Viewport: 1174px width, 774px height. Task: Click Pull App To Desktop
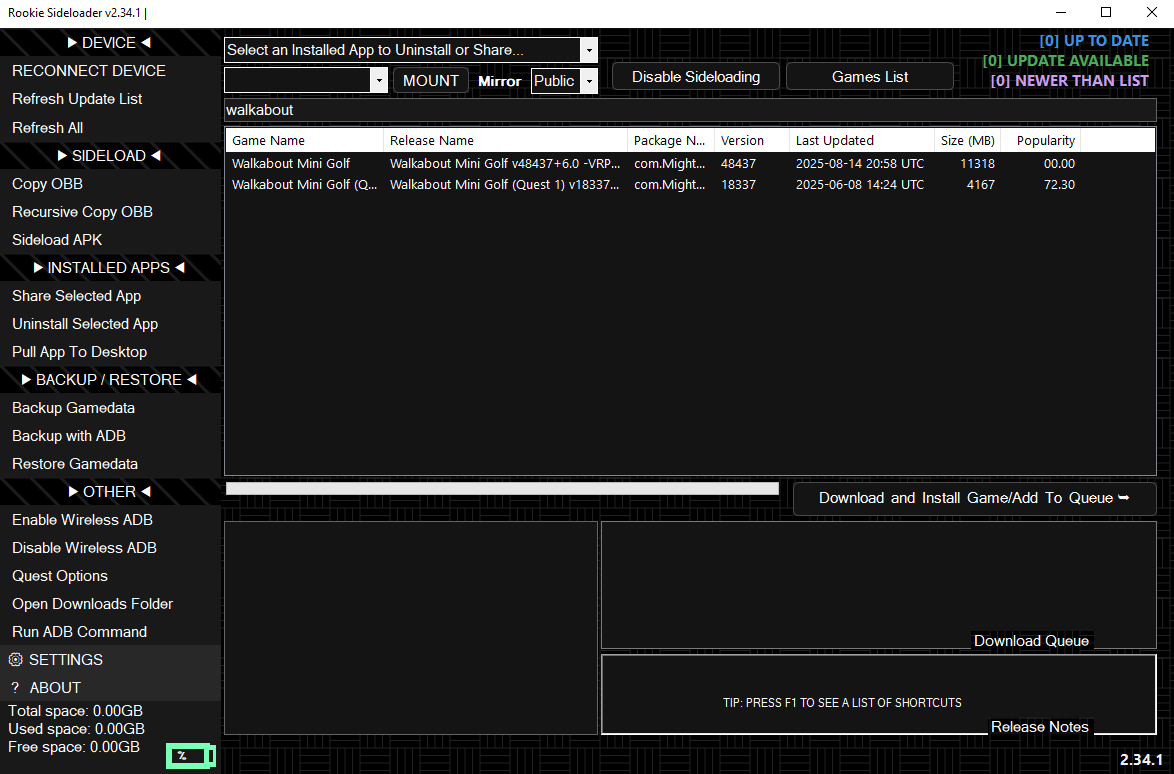[x=111, y=352]
